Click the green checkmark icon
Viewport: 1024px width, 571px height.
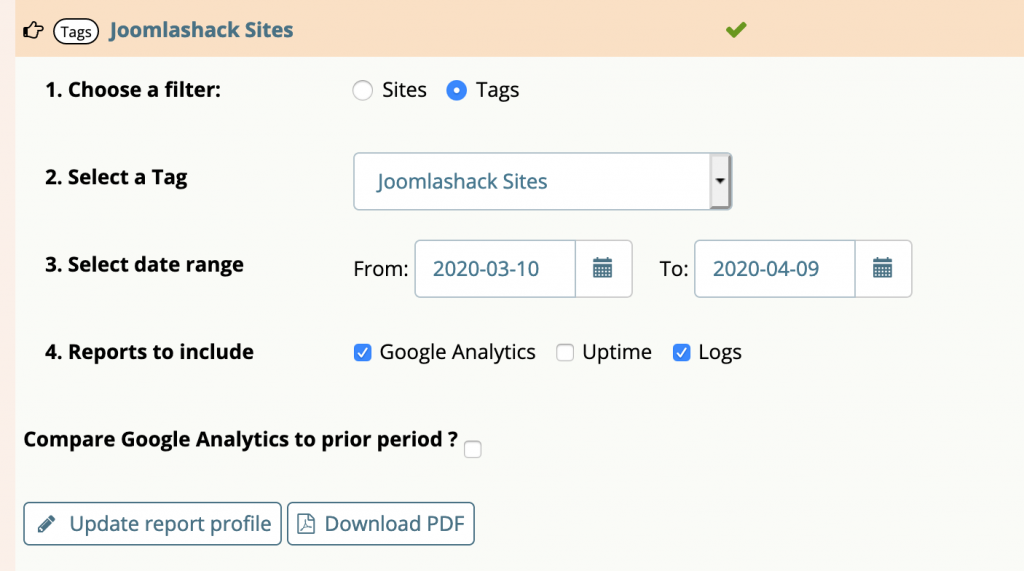(x=736, y=30)
